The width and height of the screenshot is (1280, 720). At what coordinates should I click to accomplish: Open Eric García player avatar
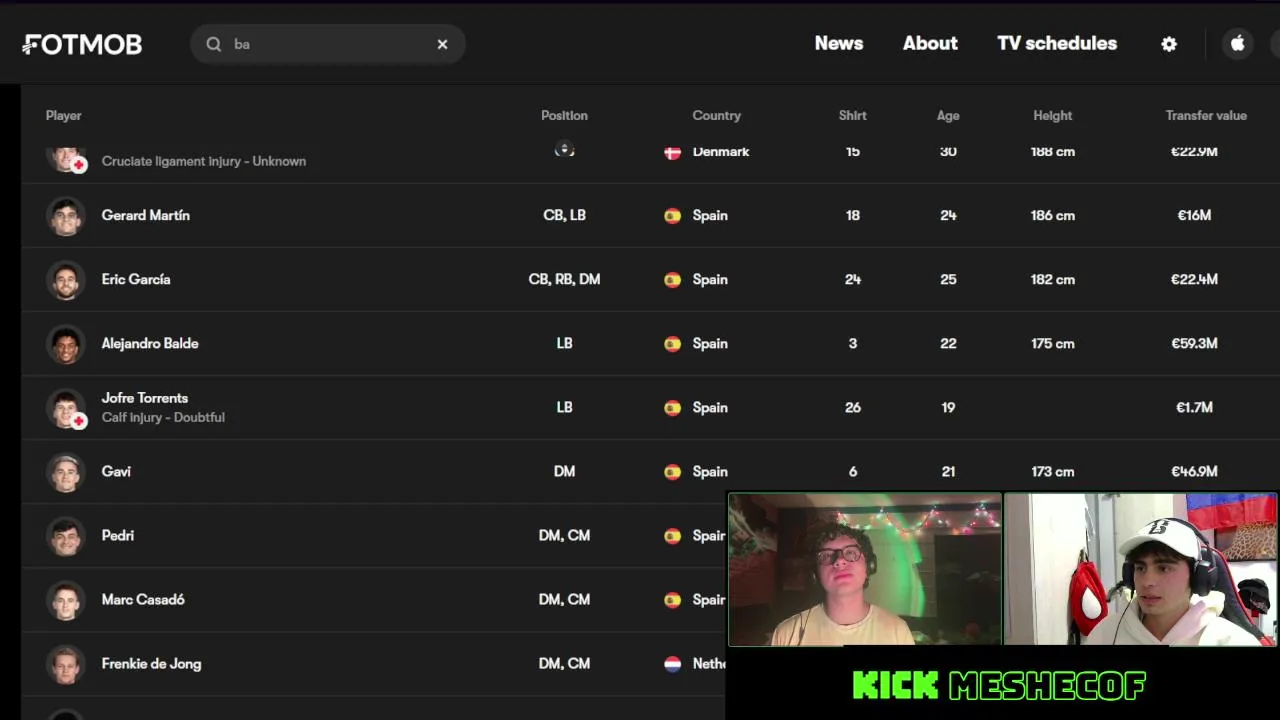66,280
